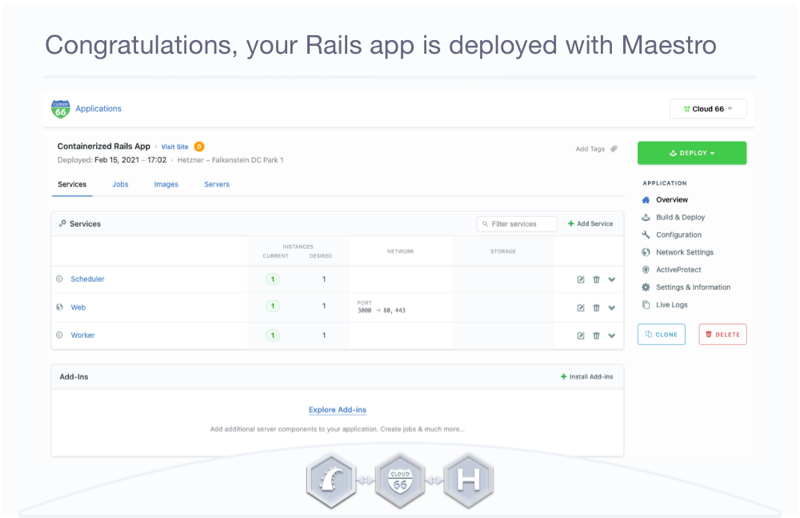Open the Explore Add-ins link
The height and width of the screenshot is (518, 800).
337,410
